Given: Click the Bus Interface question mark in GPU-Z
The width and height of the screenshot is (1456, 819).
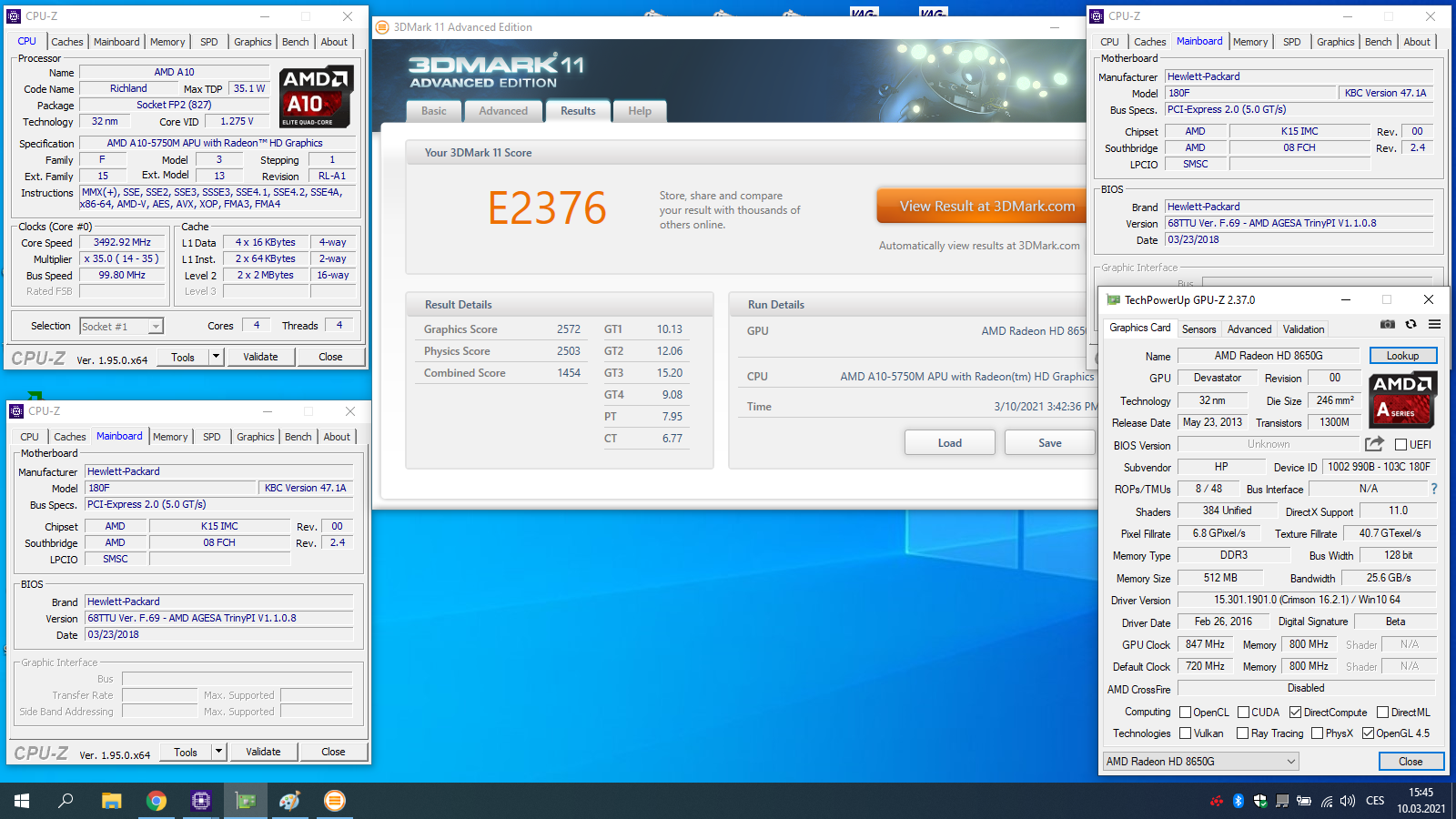Looking at the screenshot, I should click(x=1433, y=489).
